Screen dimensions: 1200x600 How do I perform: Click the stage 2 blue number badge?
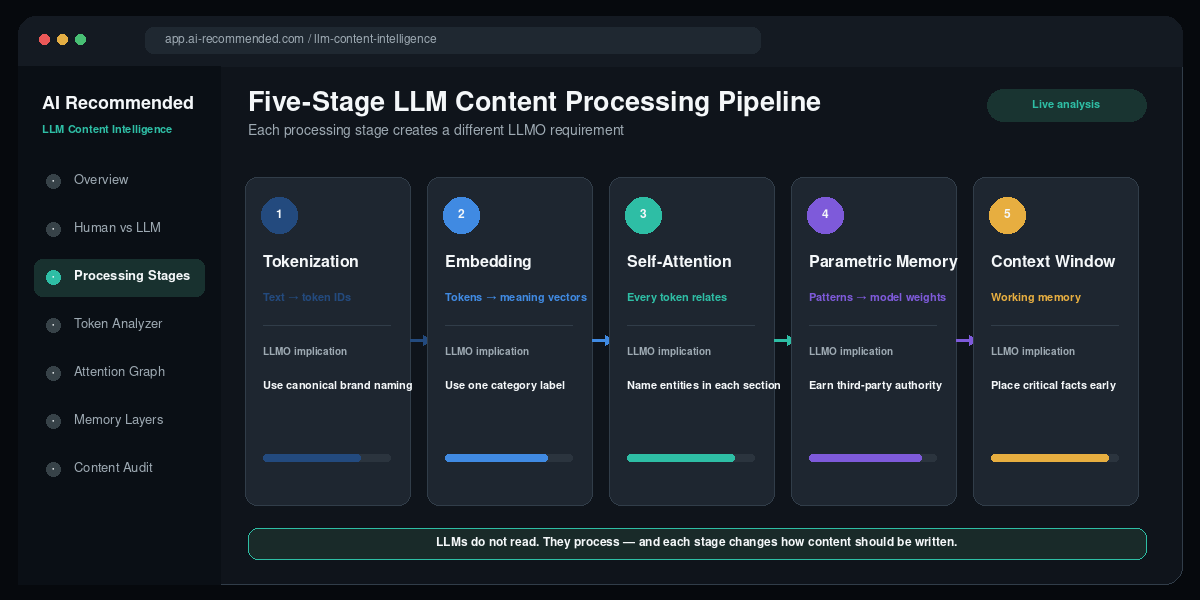click(x=461, y=215)
